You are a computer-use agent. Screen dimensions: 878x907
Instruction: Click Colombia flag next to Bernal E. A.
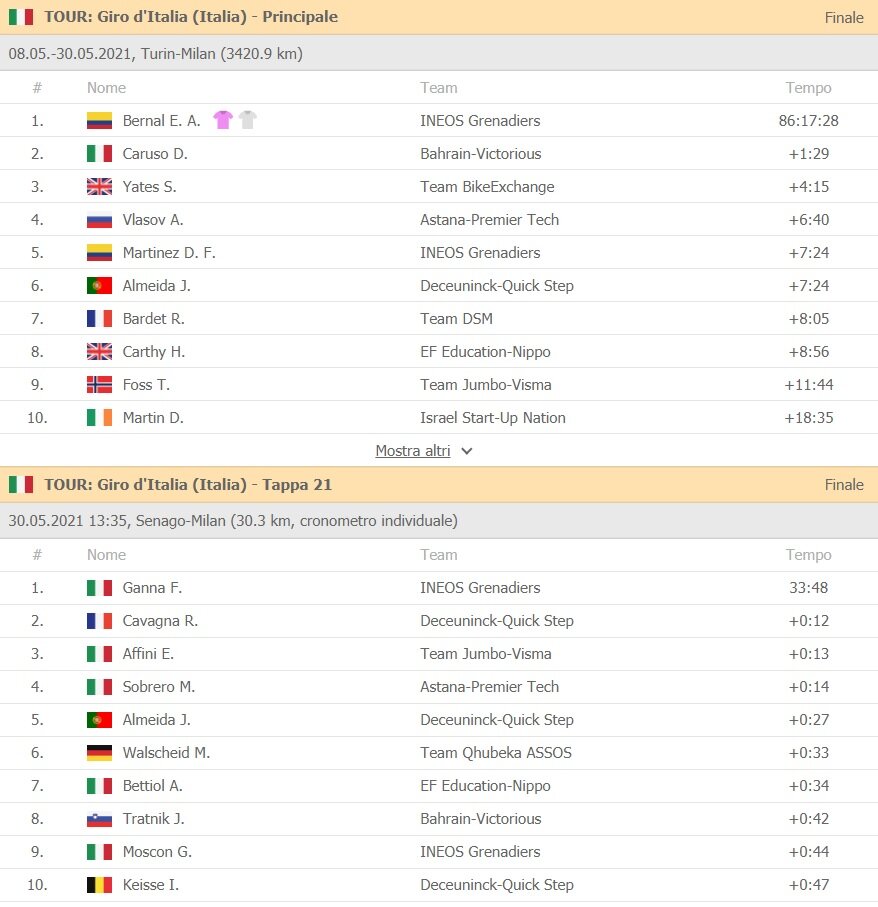tap(99, 121)
